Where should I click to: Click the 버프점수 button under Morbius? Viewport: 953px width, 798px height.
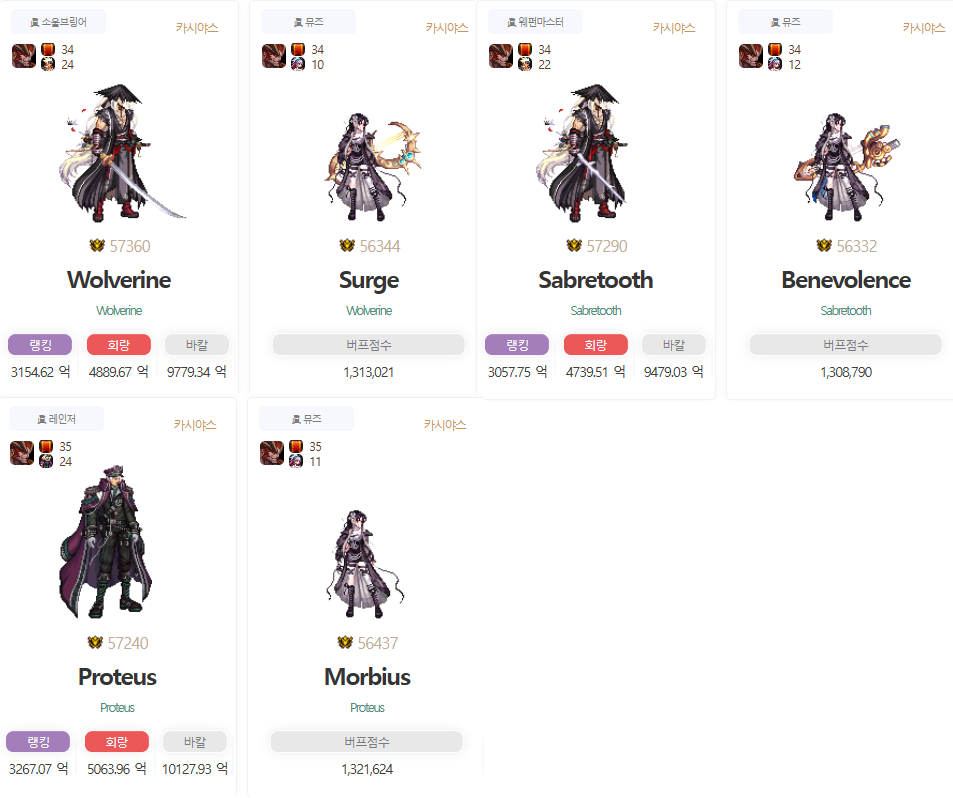(x=367, y=741)
